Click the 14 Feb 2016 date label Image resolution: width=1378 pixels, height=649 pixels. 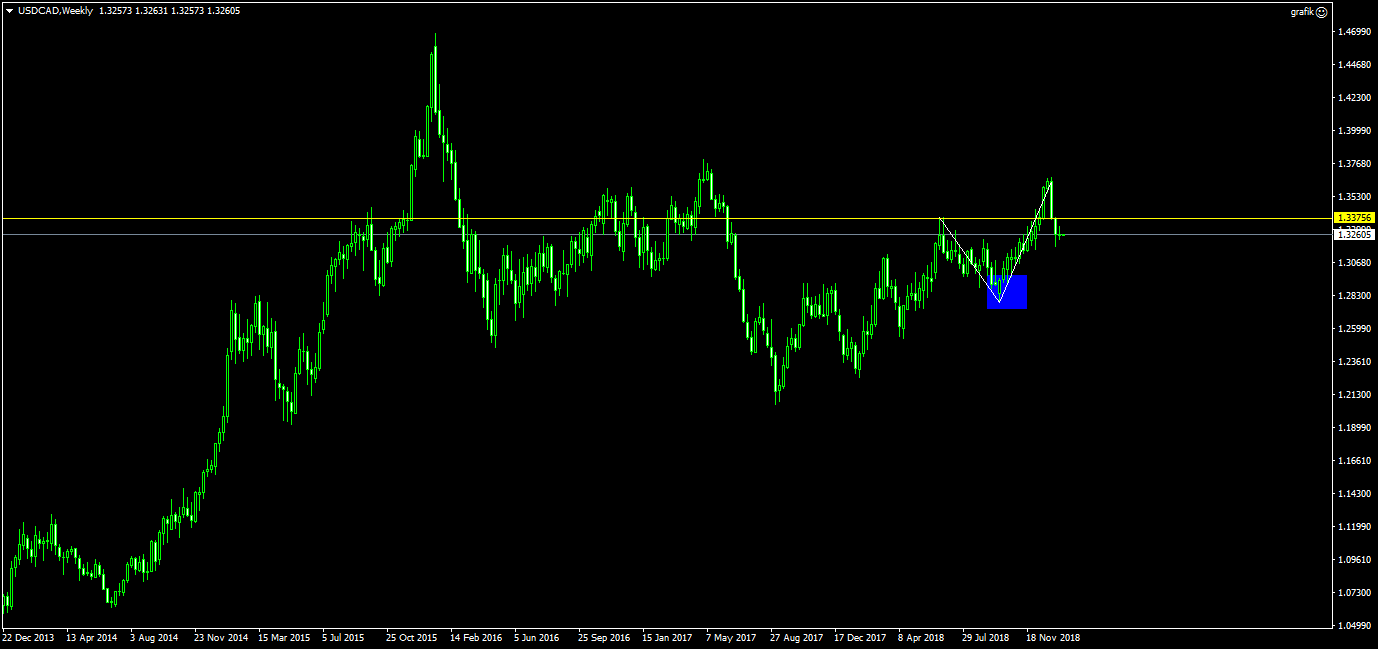tap(476, 637)
